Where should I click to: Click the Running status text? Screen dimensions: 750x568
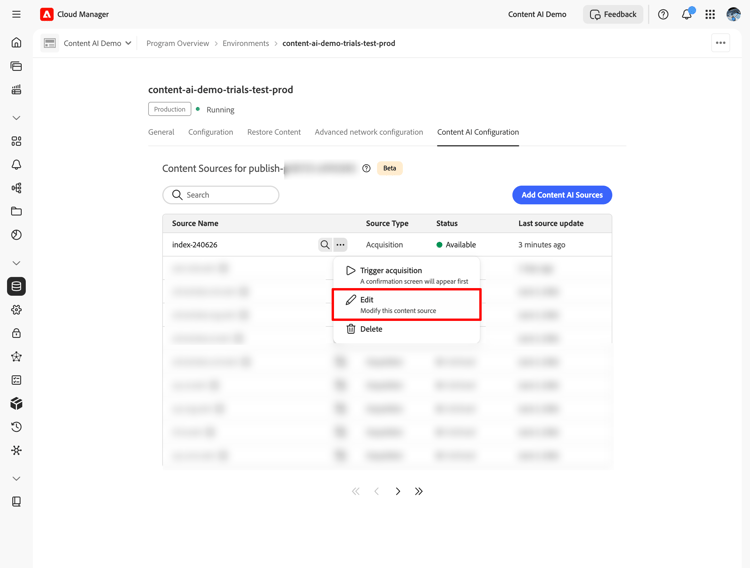[x=220, y=110]
